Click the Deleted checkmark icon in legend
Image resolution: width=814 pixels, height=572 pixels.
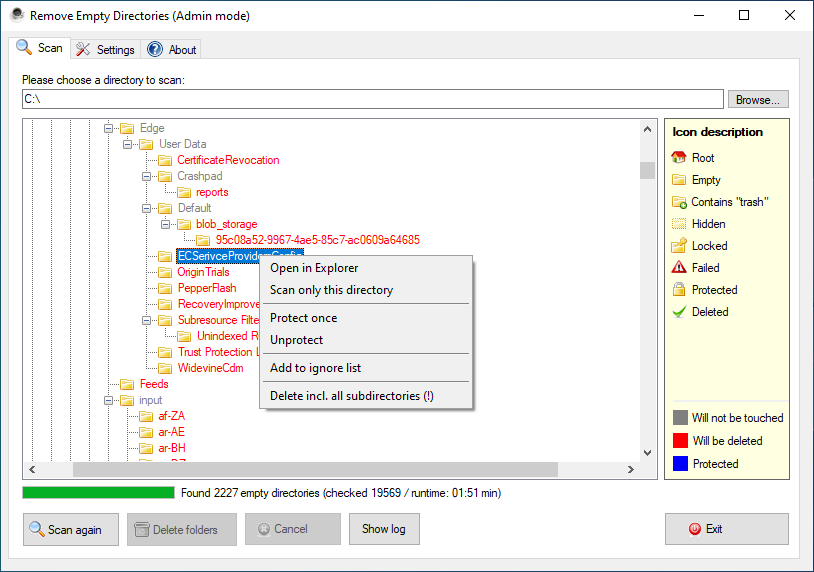pyautogui.click(x=679, y=311)
